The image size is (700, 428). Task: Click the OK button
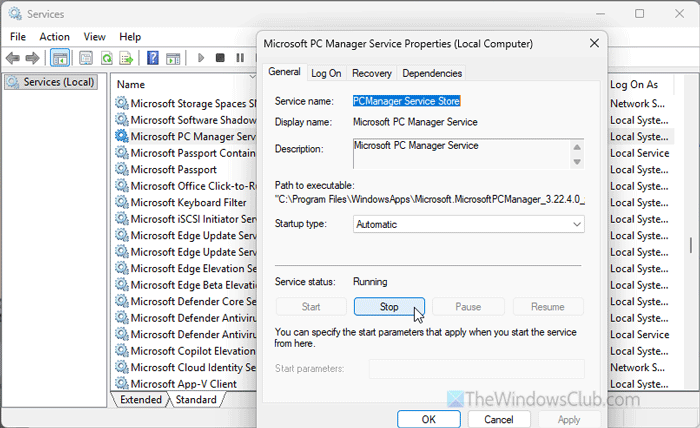pyautogui.click(x=429, y=419)
